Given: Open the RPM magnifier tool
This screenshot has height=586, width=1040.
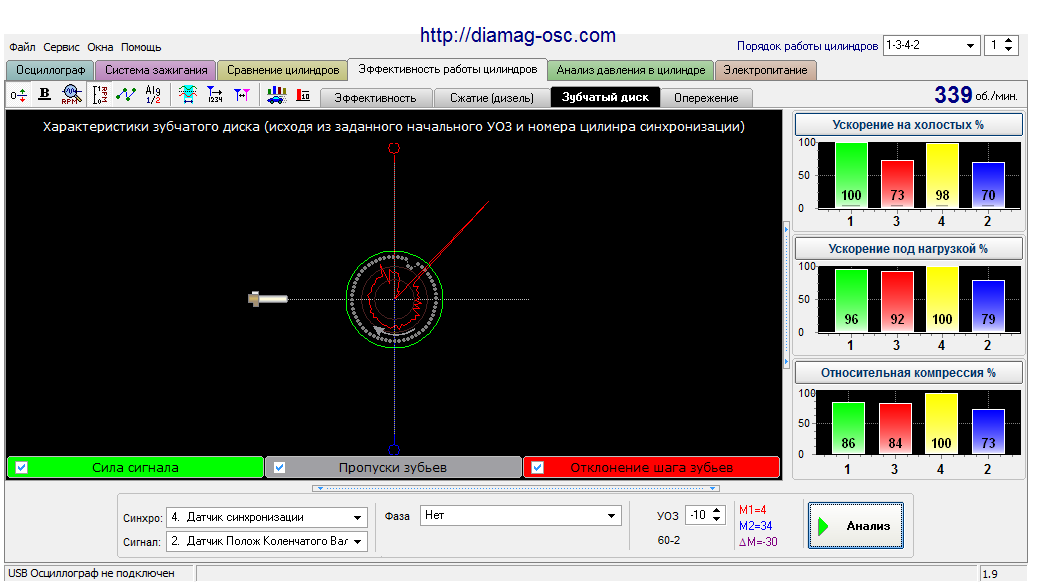Looking at the screenshot, I should (x=72, y=94).
